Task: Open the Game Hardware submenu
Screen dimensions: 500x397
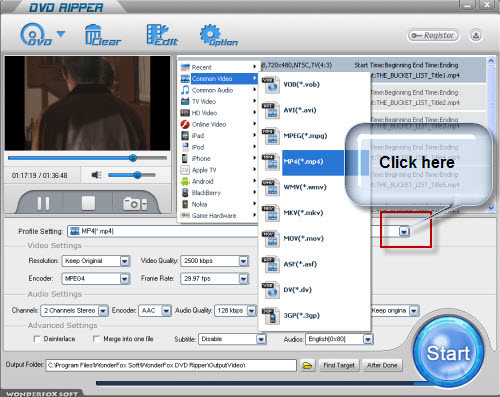Action: [x=218, y=216]
